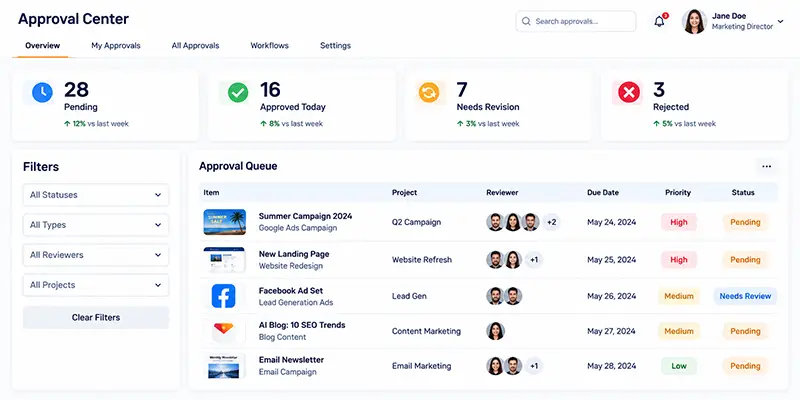Open the All Reviewers filter dropdown
The width and height of the screenshot is (800, 400).
pyautogui.click(x=96, y=255)
